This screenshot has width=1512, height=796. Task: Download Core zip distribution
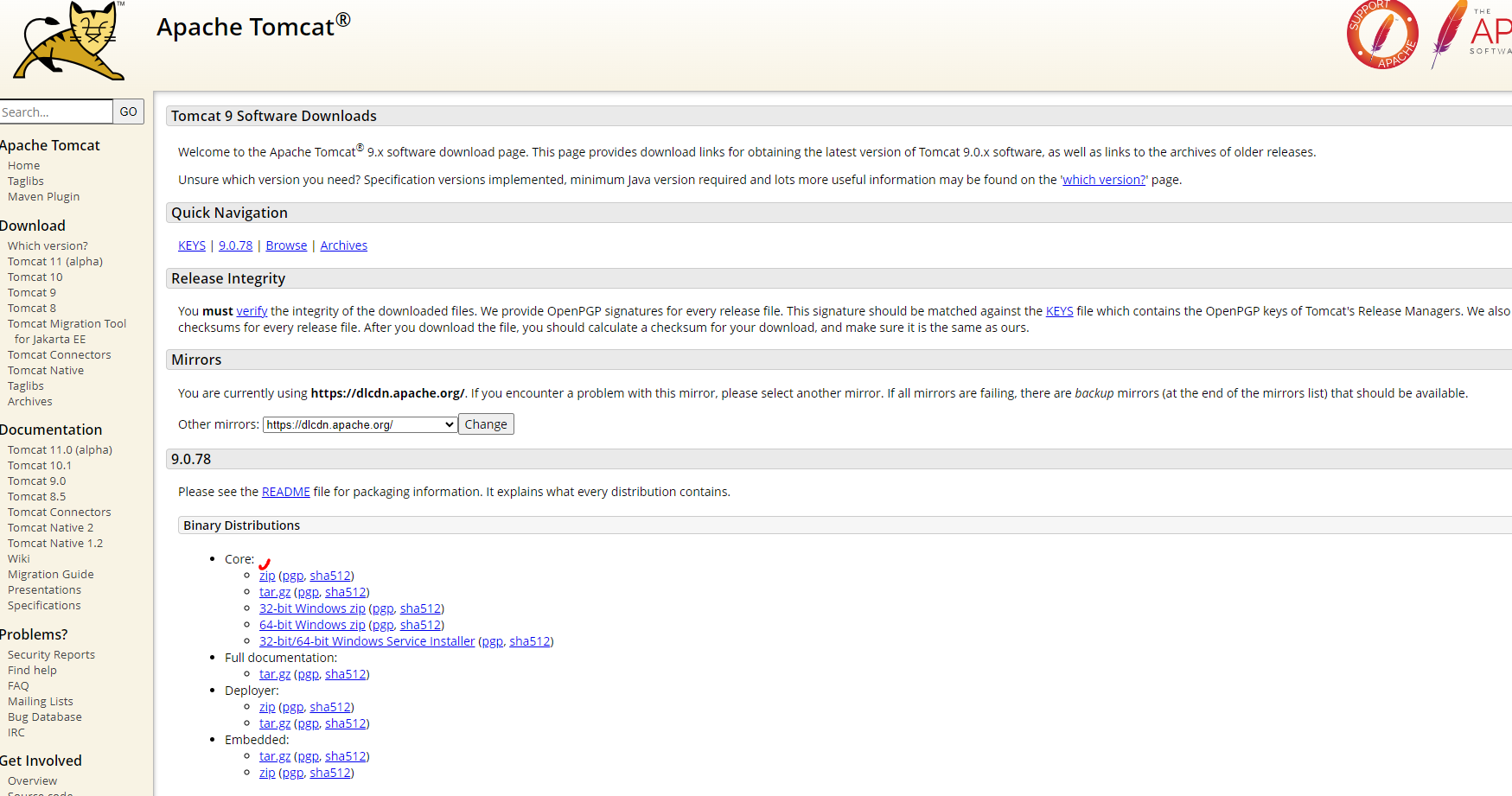(267, 576)
